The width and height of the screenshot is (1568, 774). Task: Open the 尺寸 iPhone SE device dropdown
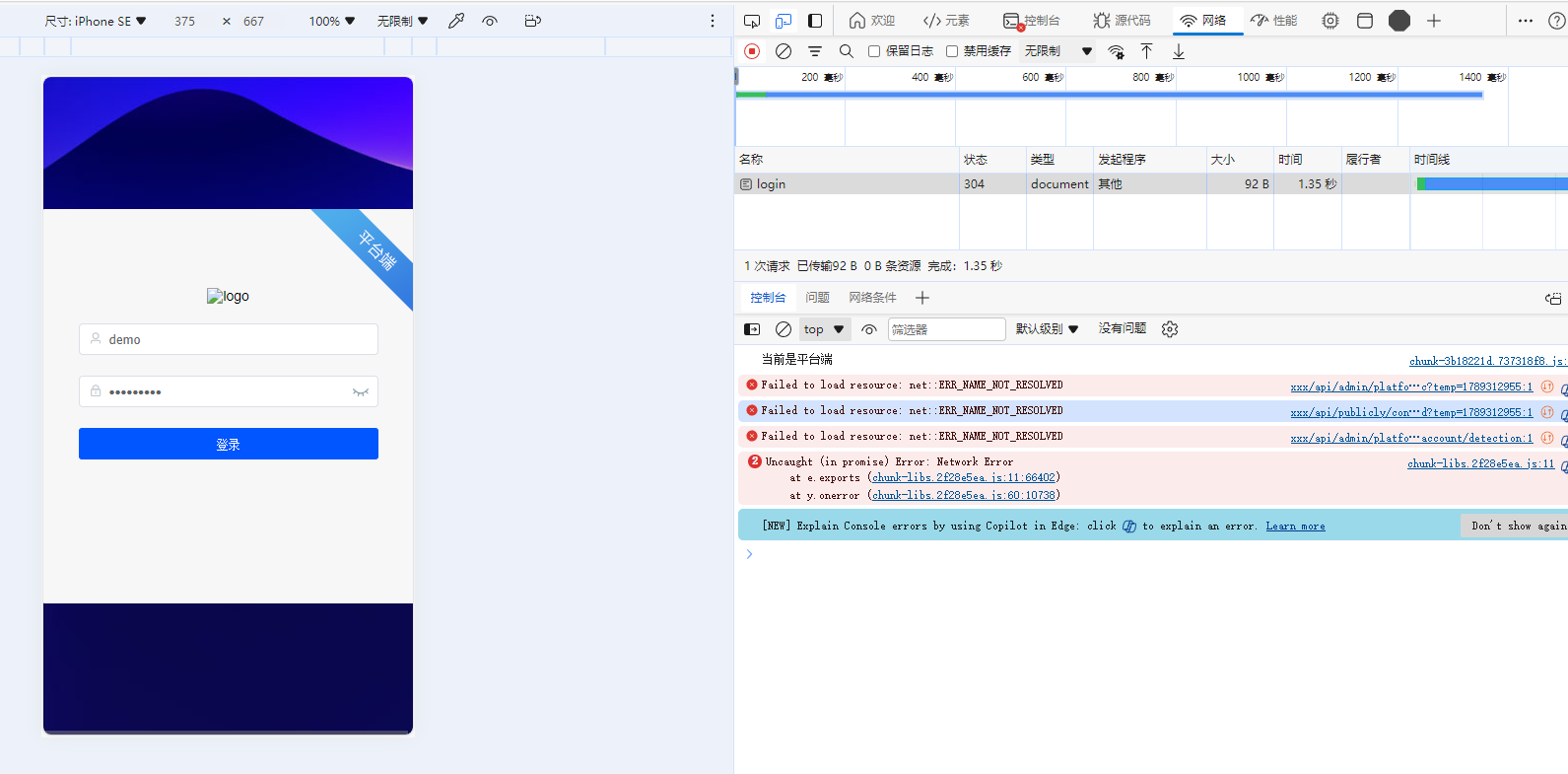96,21
